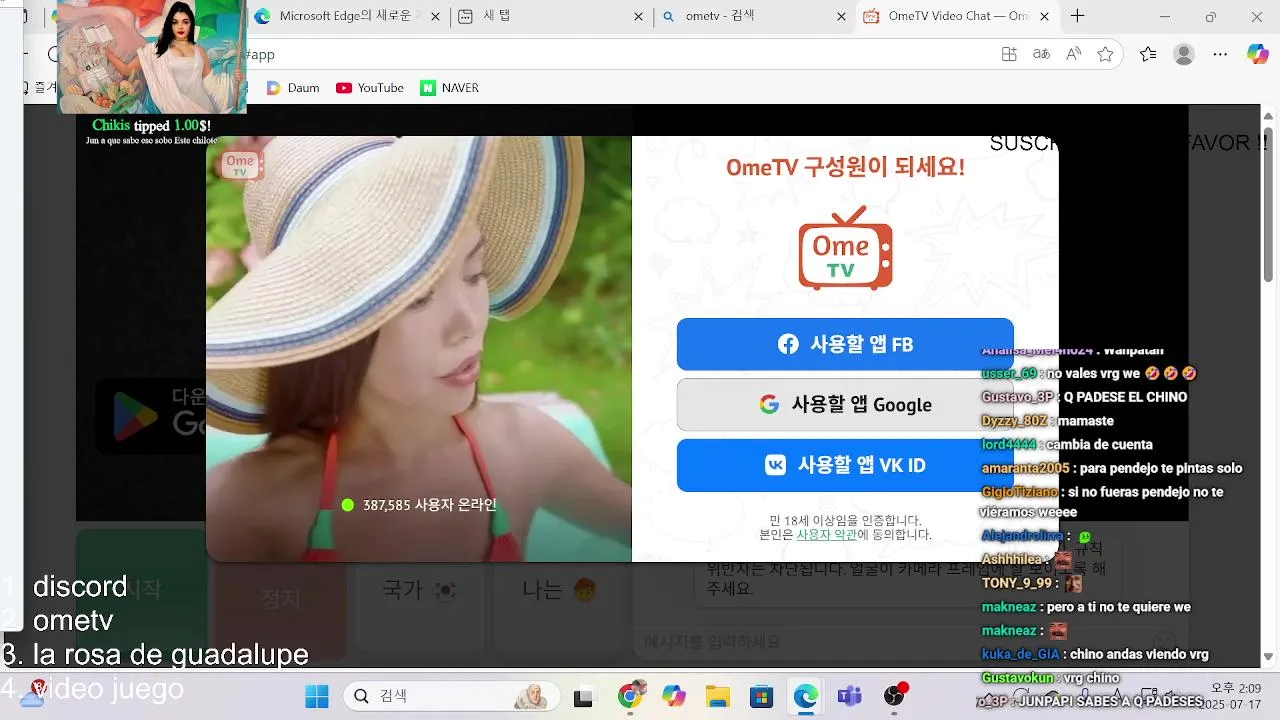Open the Task View taskbar icon
This screenshot has width=1280, height=720.
tap(584, 696)
